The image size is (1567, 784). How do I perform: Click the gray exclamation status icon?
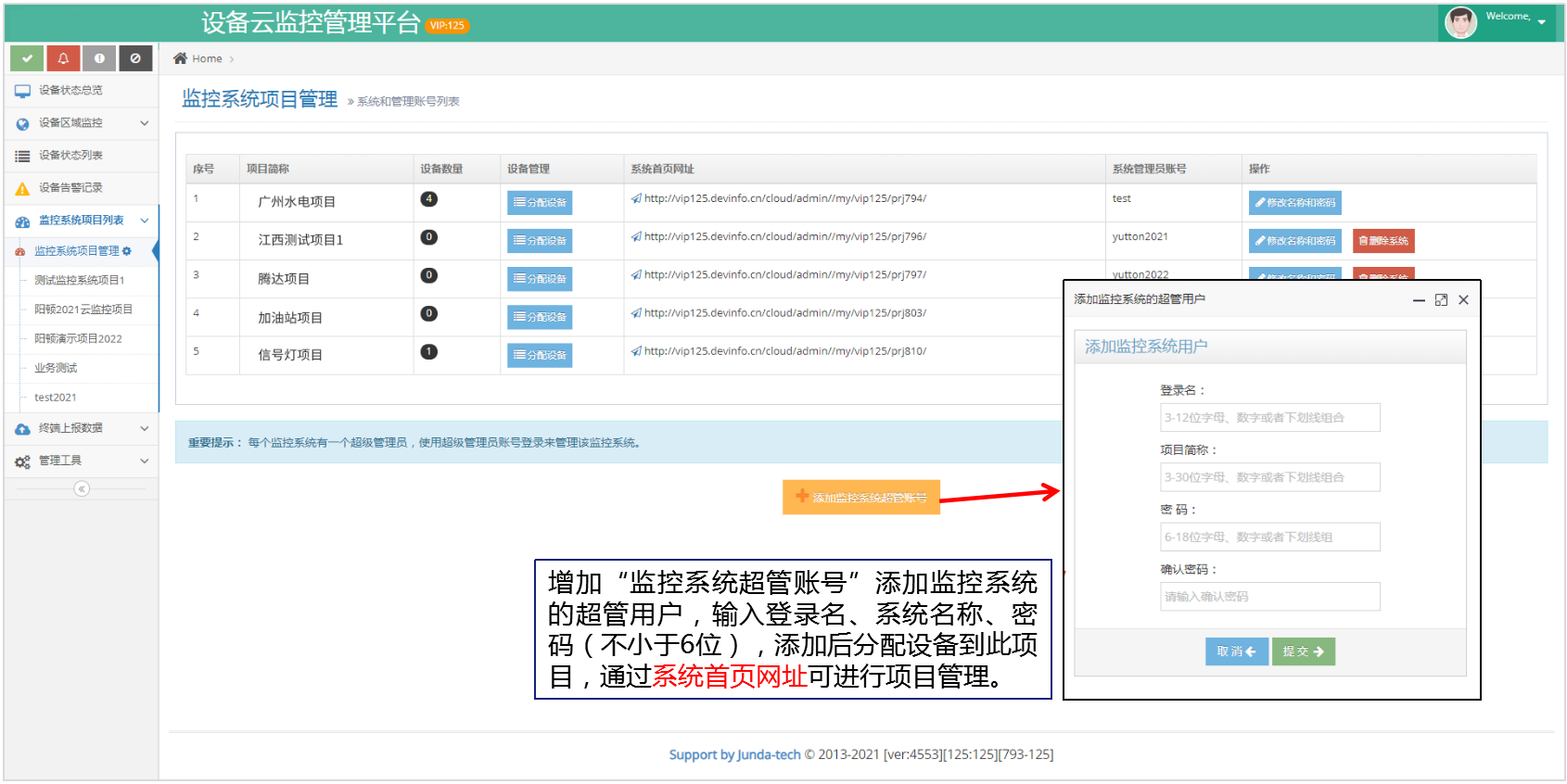99,58
